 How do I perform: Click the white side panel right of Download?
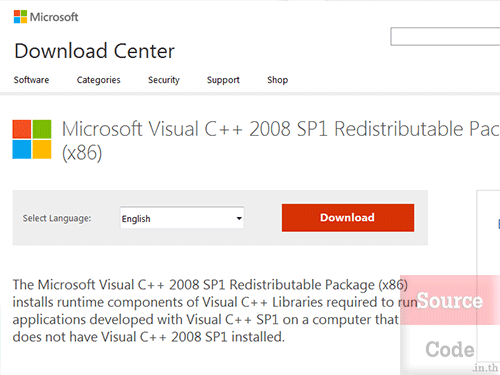488,233
